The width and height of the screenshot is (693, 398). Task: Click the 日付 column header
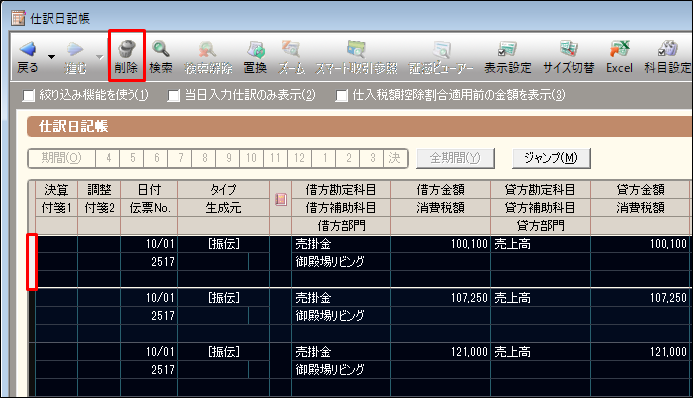pos(149,190)
